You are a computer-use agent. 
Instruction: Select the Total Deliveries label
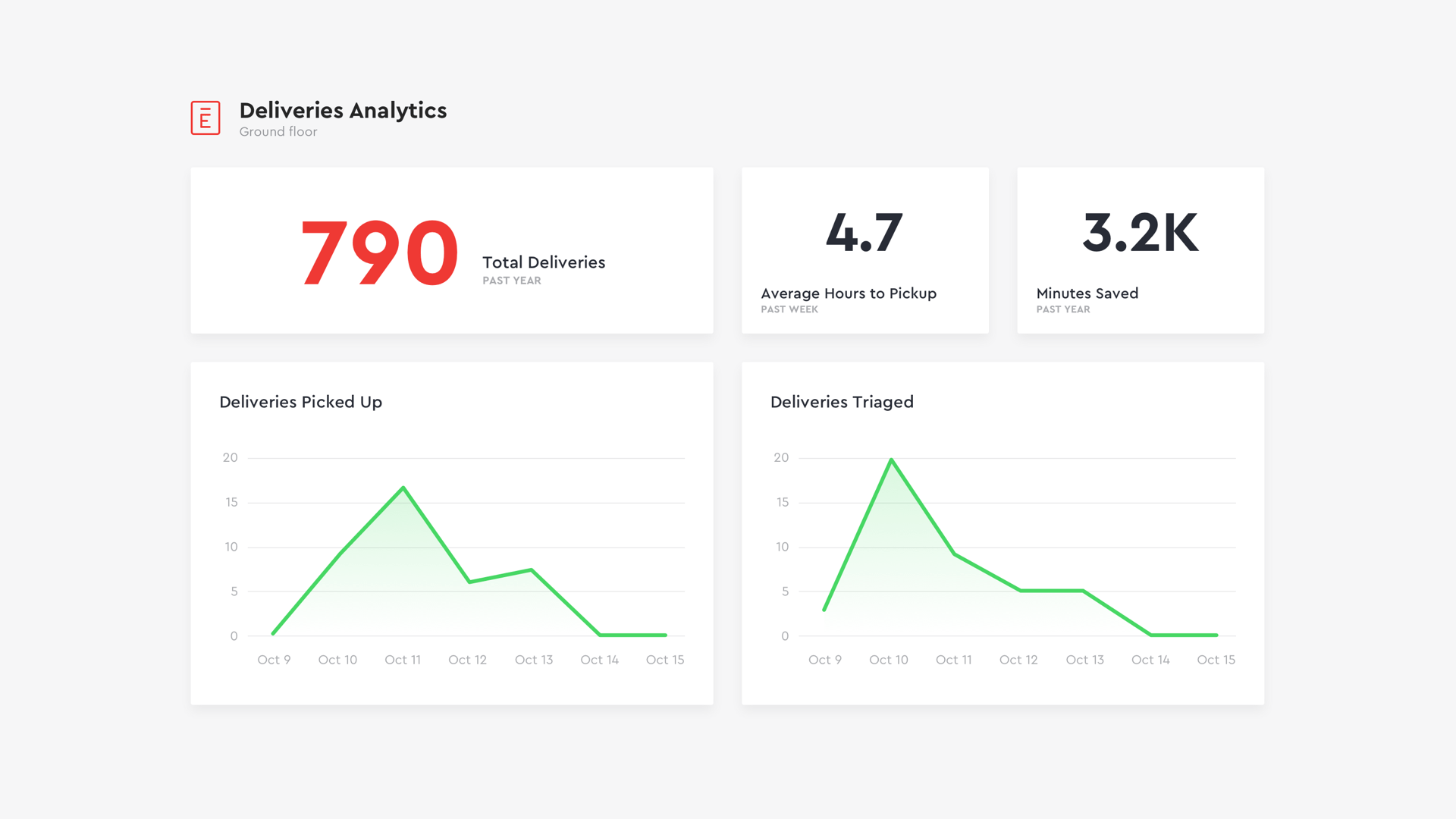click(x=544, y=262)
